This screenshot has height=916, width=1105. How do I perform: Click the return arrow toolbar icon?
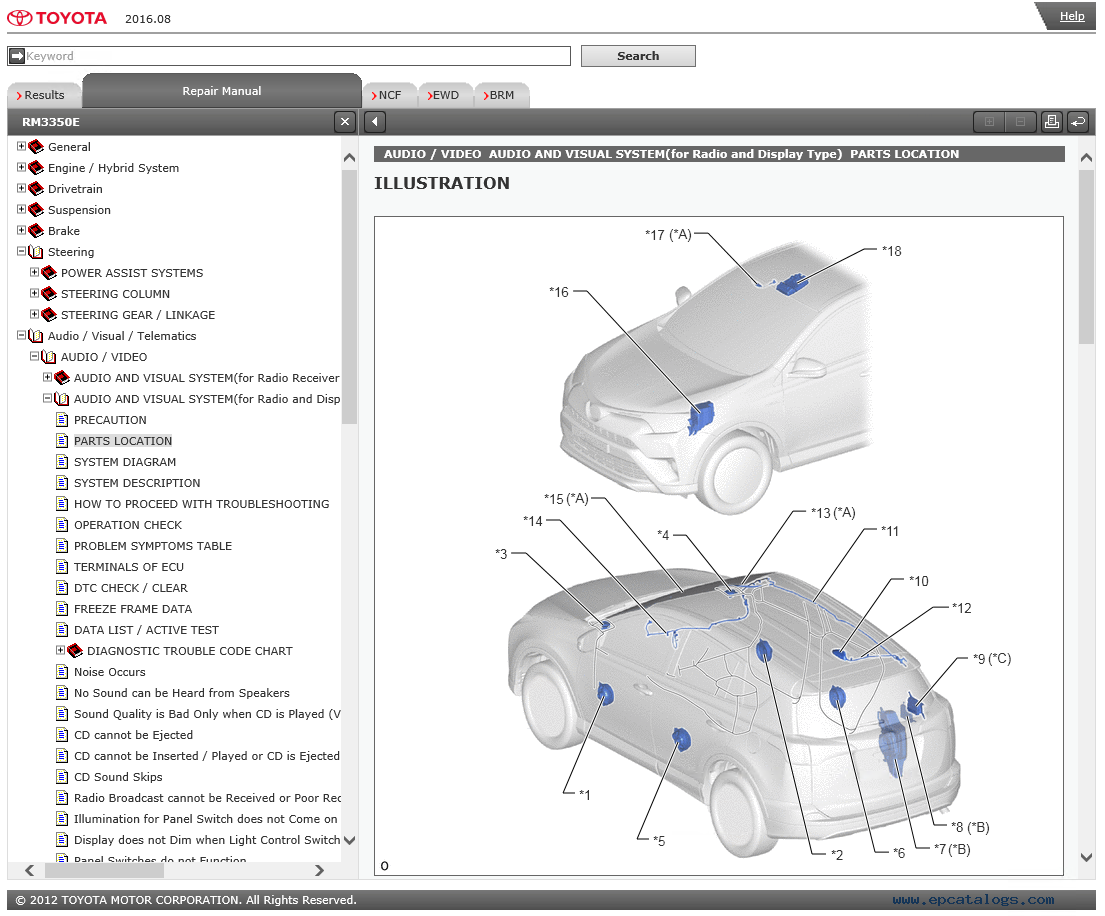click(x=1078, y=122)
